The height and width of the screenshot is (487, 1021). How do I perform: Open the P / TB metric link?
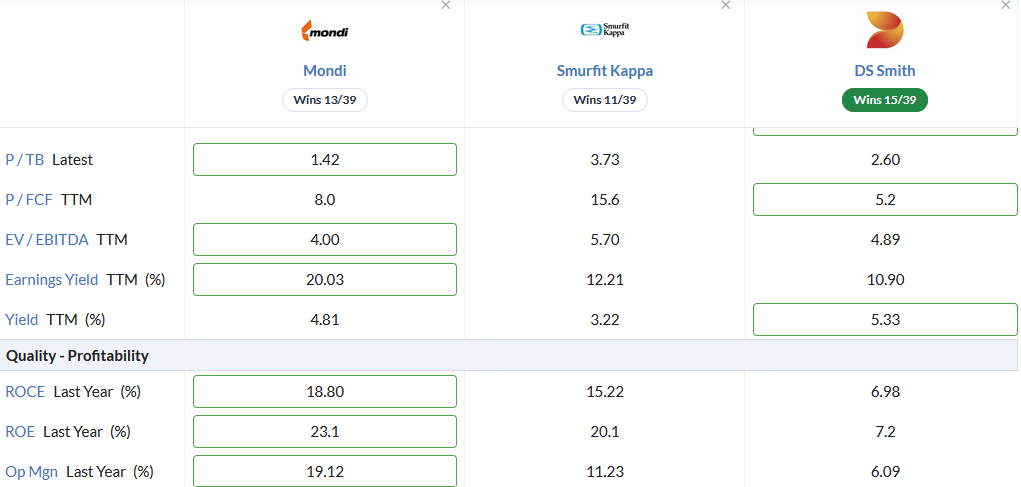pyautogui.click(x=25, y=160)
